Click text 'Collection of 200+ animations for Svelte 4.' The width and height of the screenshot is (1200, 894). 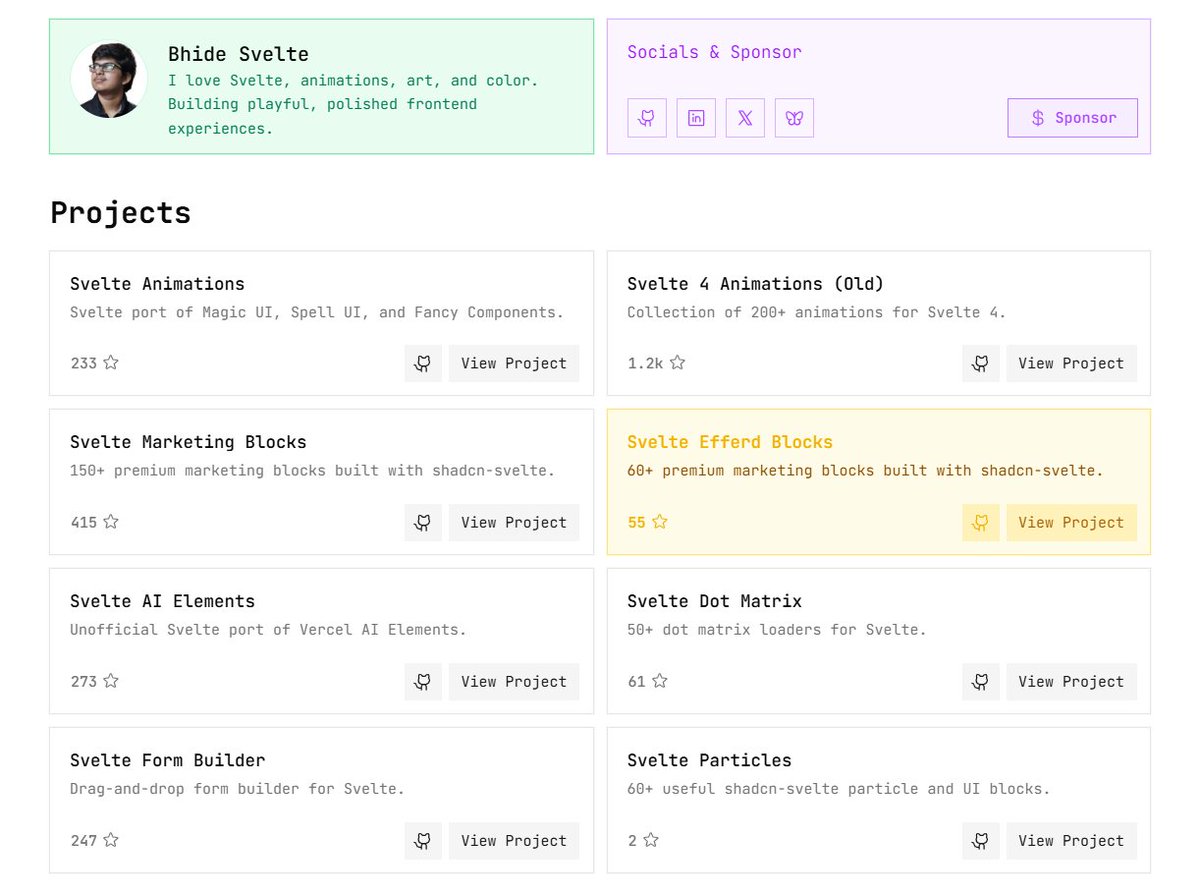(816, 312)
